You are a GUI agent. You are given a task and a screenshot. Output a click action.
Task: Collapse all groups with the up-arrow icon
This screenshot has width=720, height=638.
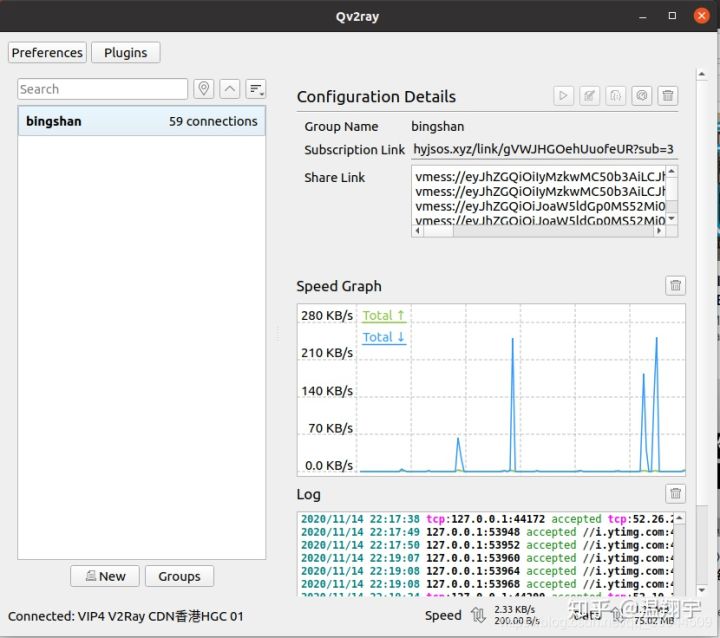click(230, 89)
